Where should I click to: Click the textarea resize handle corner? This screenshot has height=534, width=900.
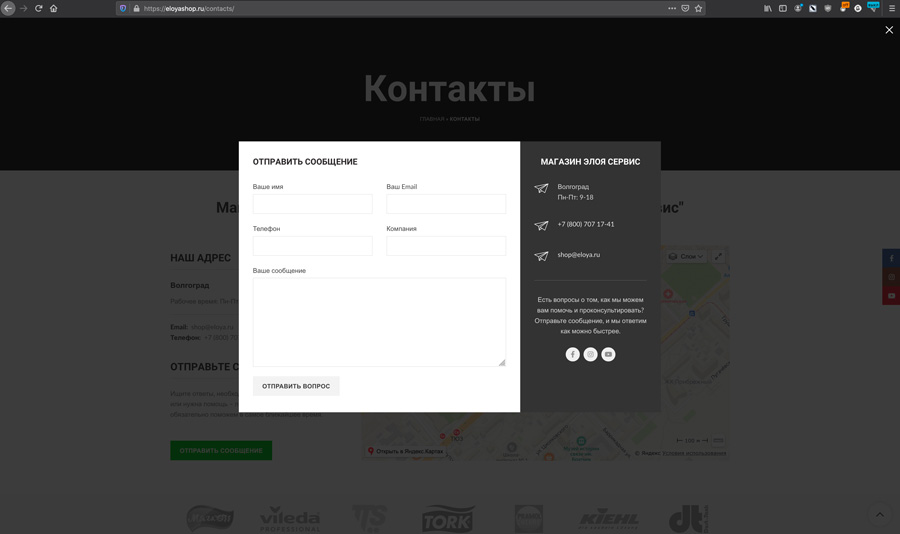coord(502,362)
